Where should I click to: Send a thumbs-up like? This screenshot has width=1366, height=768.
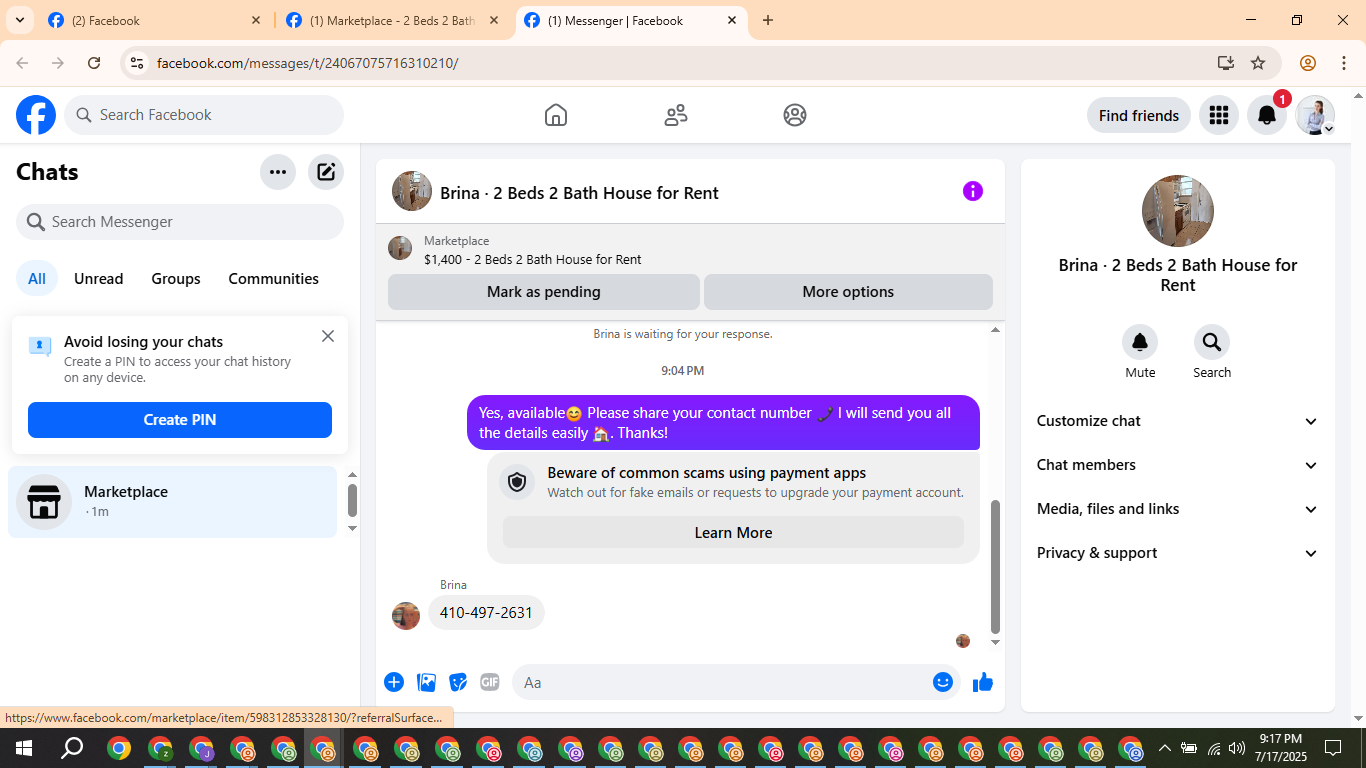tap(983, 682)
